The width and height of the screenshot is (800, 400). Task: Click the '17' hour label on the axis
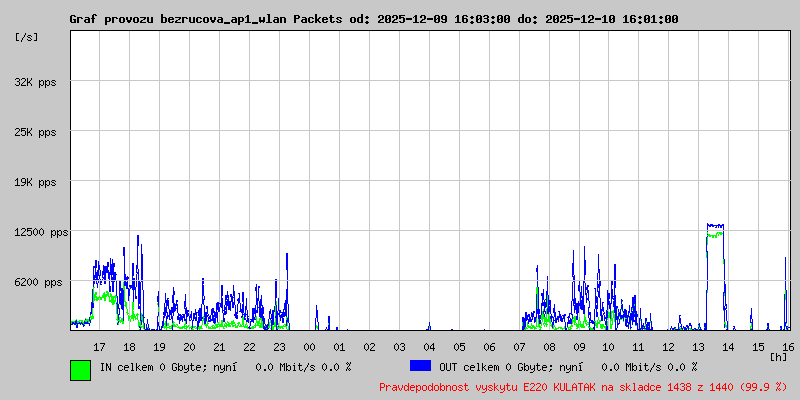tap(99, 347)
